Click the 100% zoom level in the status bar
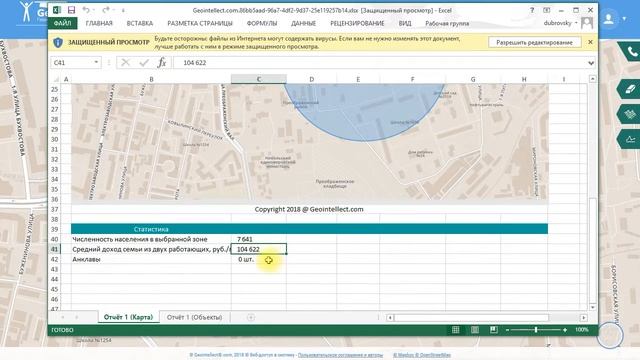This screenshot has height=360, width=640. tap(582, 330)
